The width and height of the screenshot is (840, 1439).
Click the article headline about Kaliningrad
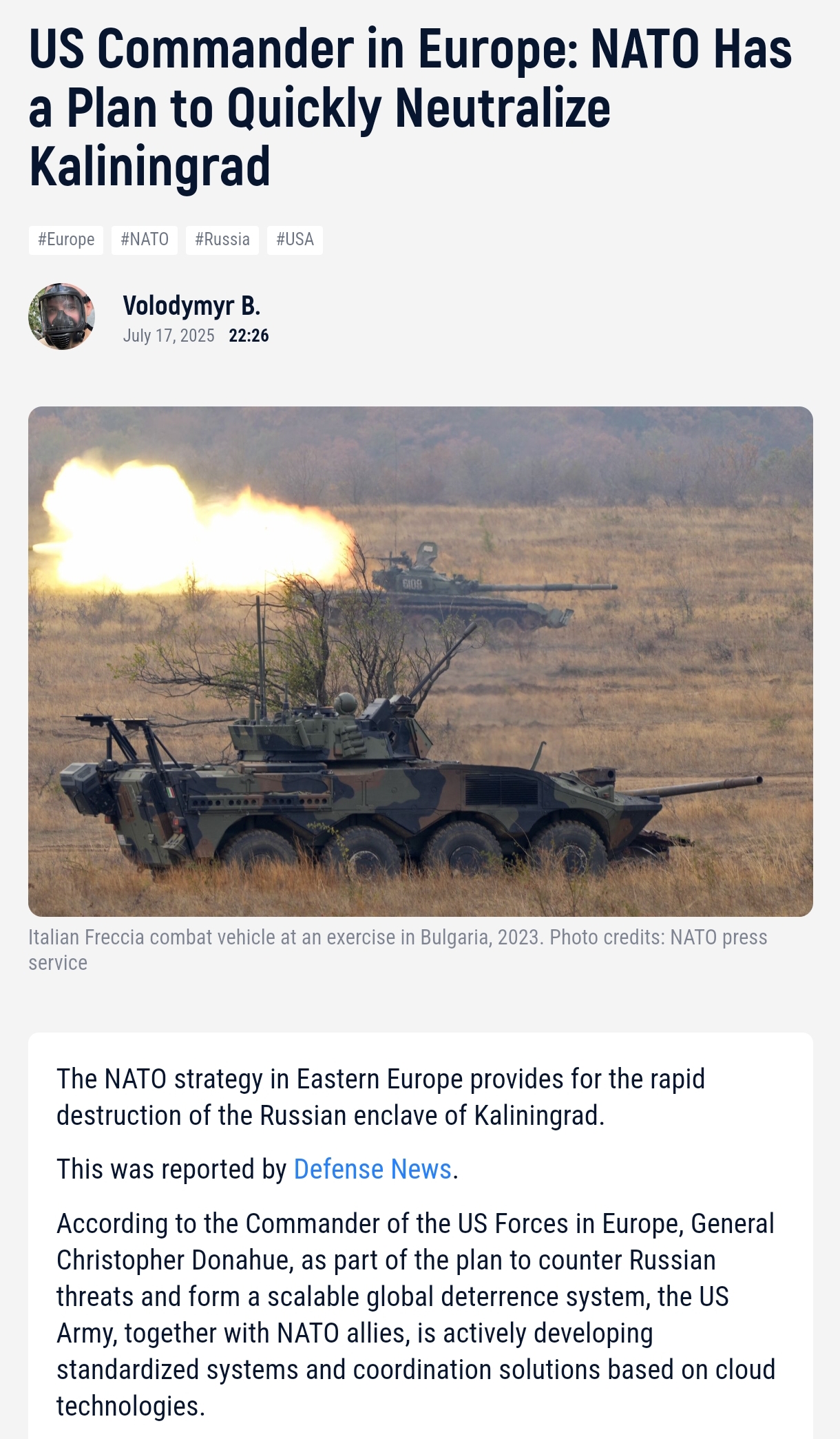coord(410,107)
